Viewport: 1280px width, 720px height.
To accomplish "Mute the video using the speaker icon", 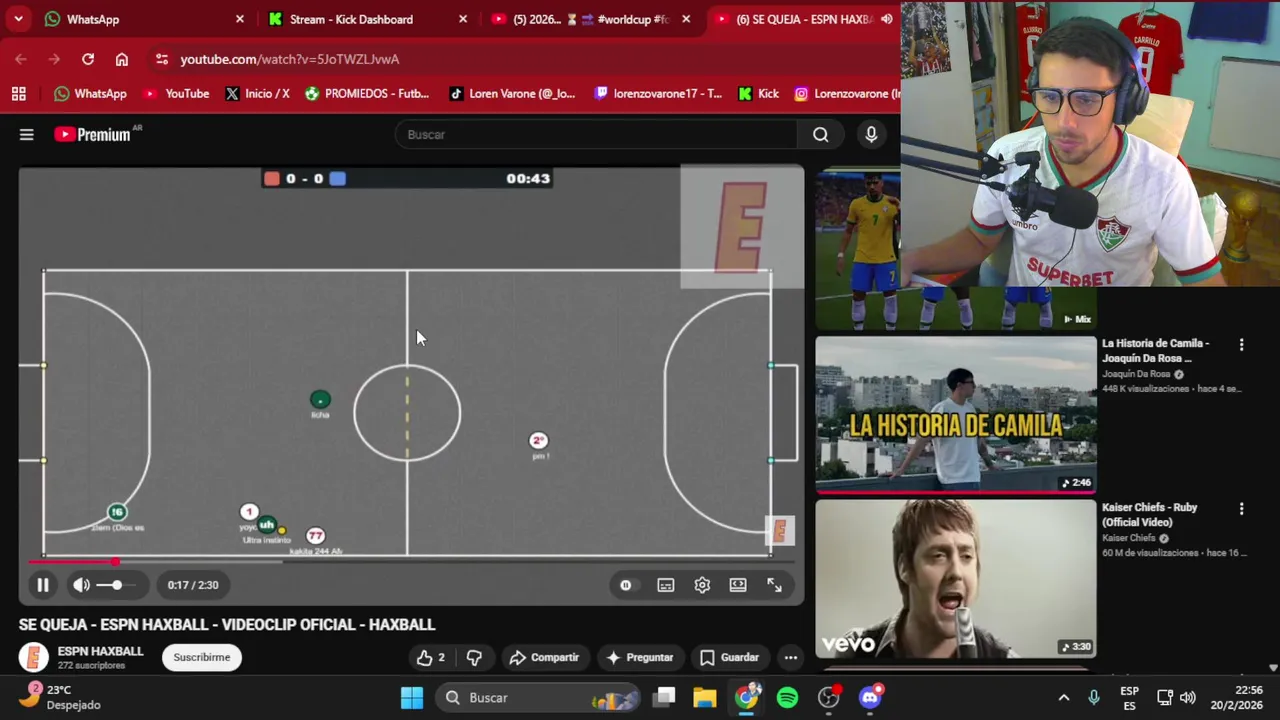I will (81, 585).
